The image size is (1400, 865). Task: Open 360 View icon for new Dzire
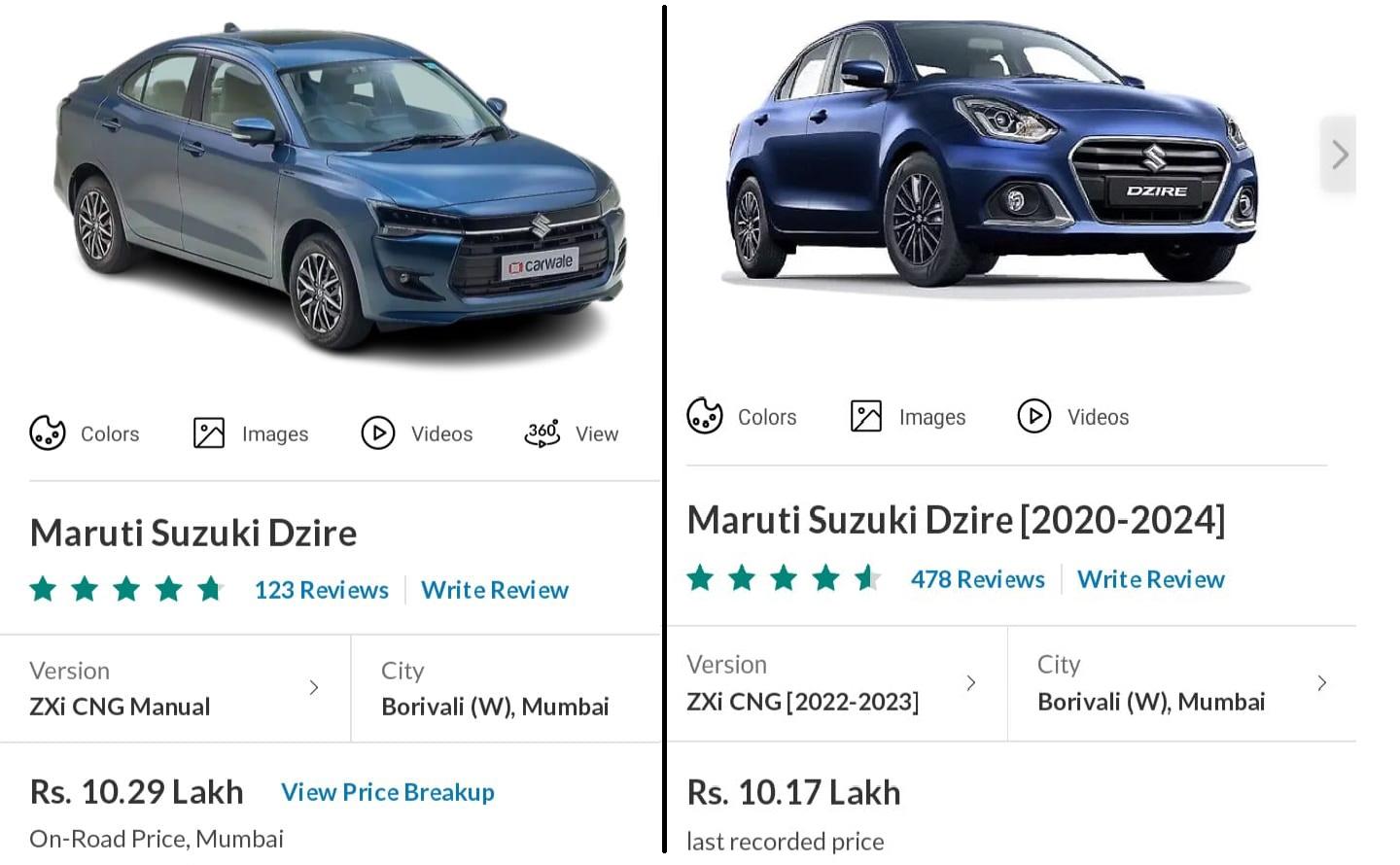point(542,432)
